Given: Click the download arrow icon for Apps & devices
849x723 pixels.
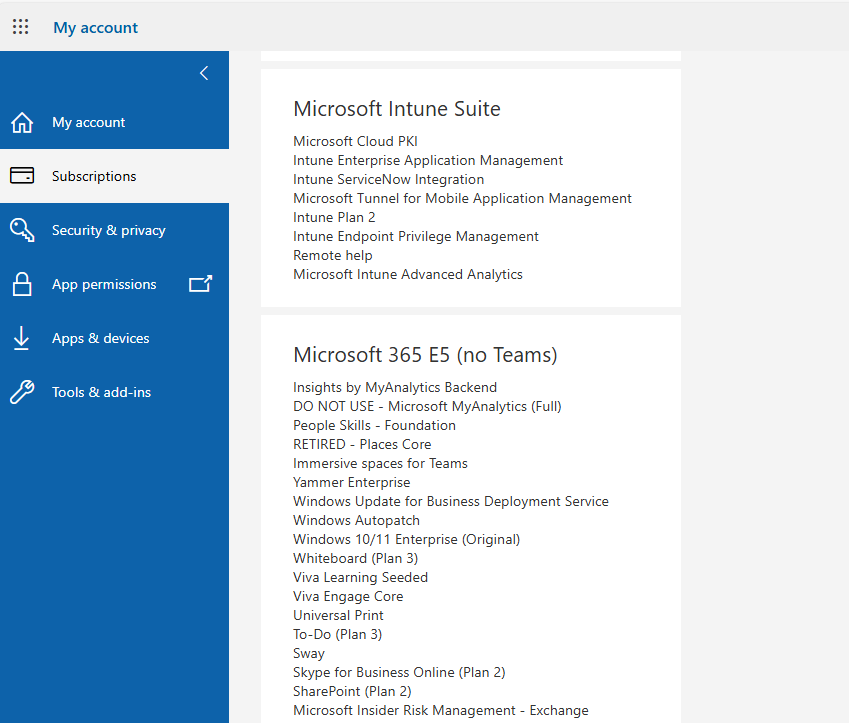Looking at the screenshot, I should 22,338.
